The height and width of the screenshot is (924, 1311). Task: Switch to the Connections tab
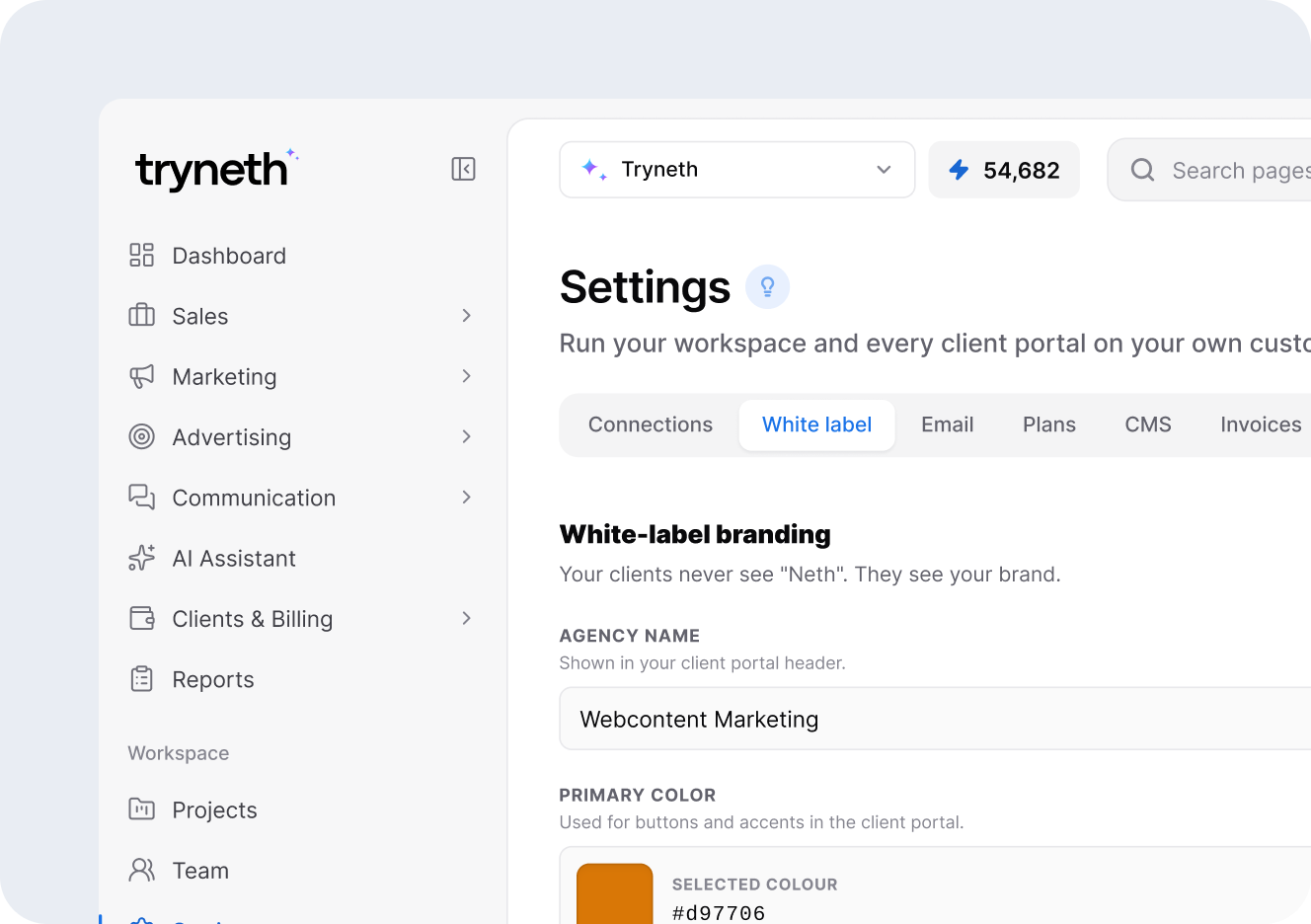click(651, 424)
